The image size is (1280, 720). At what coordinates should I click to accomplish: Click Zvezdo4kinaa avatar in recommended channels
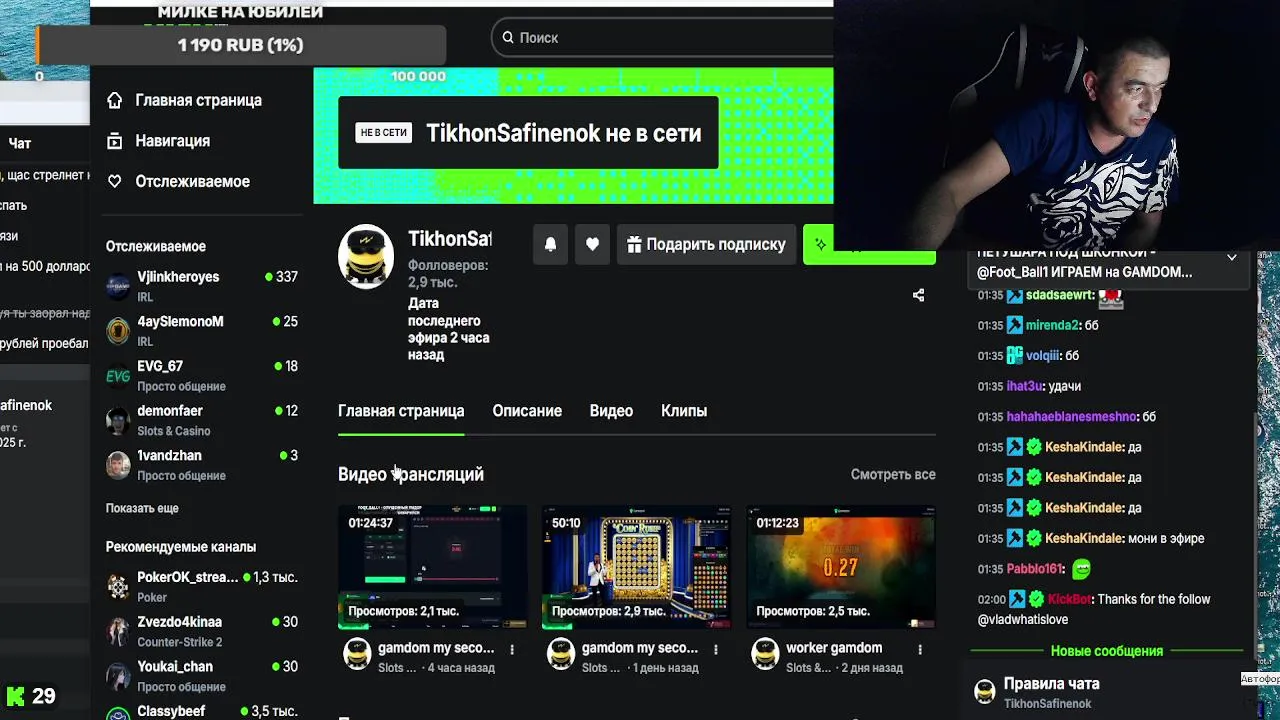(118, 631)
